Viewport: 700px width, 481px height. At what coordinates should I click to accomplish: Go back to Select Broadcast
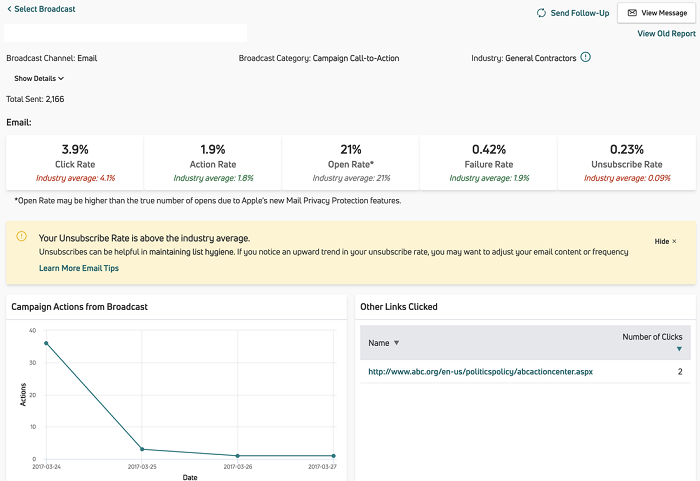click(41, 9)
